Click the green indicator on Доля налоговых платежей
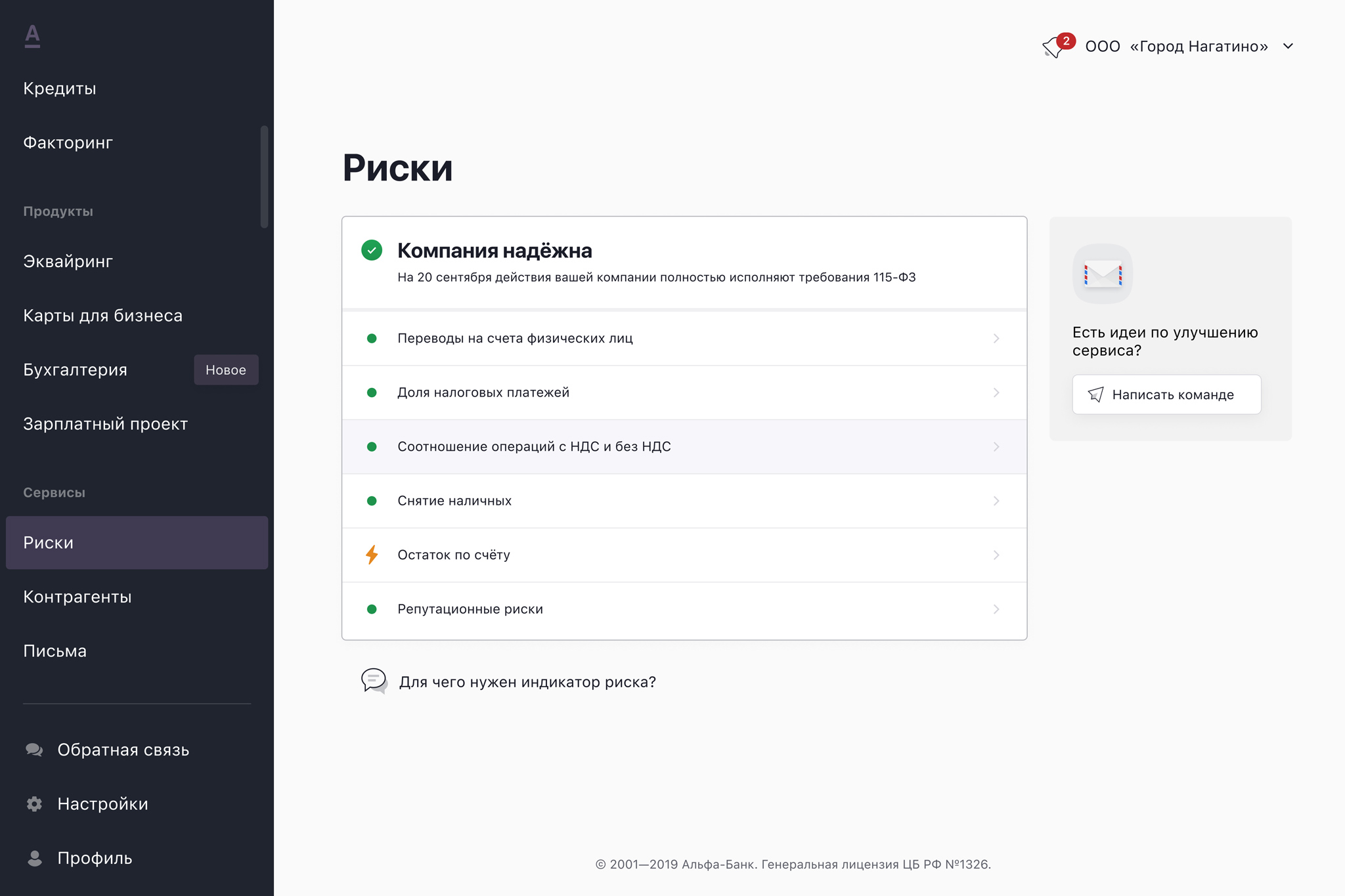Viewport: 1345px width, 896px height. (372, 393)
